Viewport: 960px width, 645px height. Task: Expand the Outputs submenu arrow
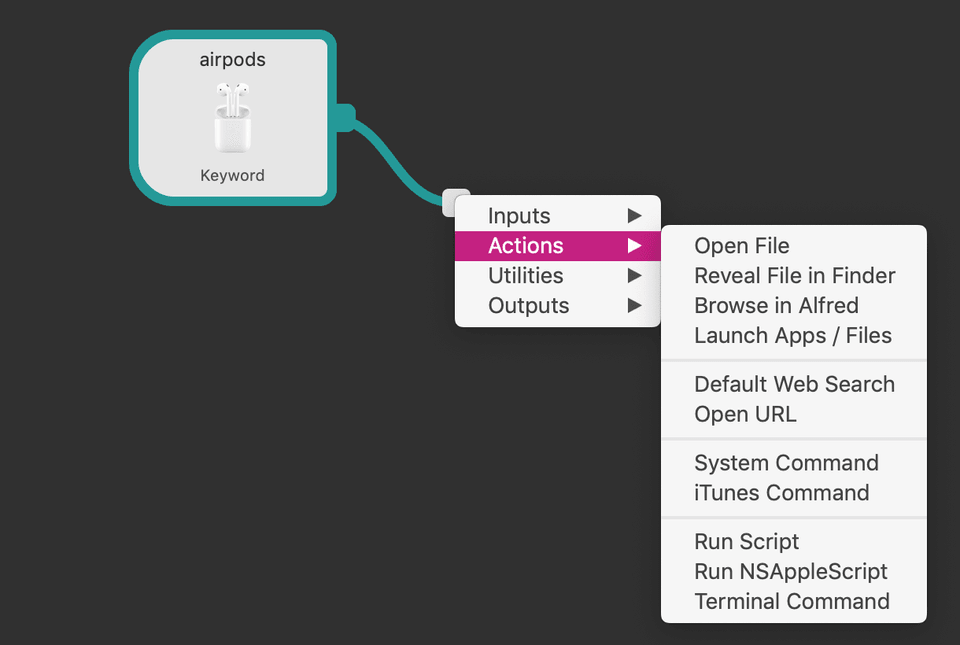pos(634,306)
